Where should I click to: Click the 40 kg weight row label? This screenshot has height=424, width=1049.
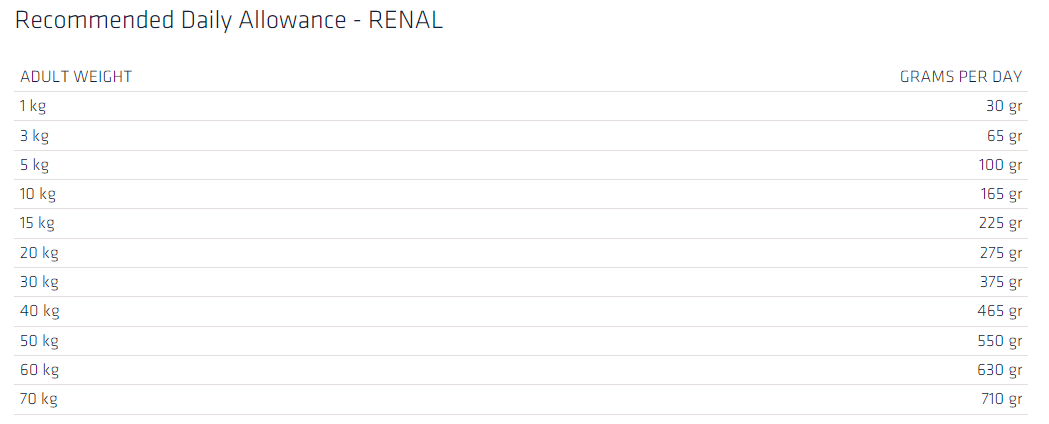point(40,311)
